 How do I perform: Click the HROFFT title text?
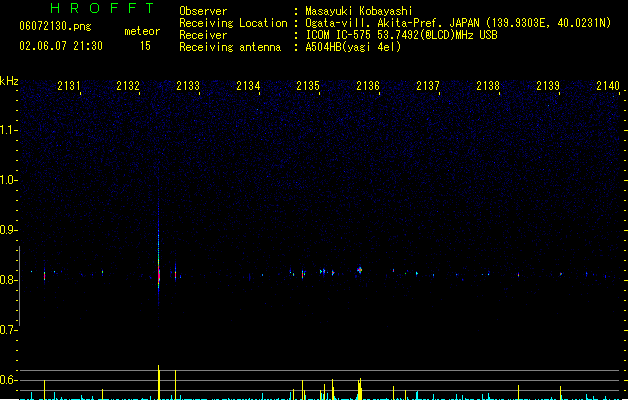[103, 8]
